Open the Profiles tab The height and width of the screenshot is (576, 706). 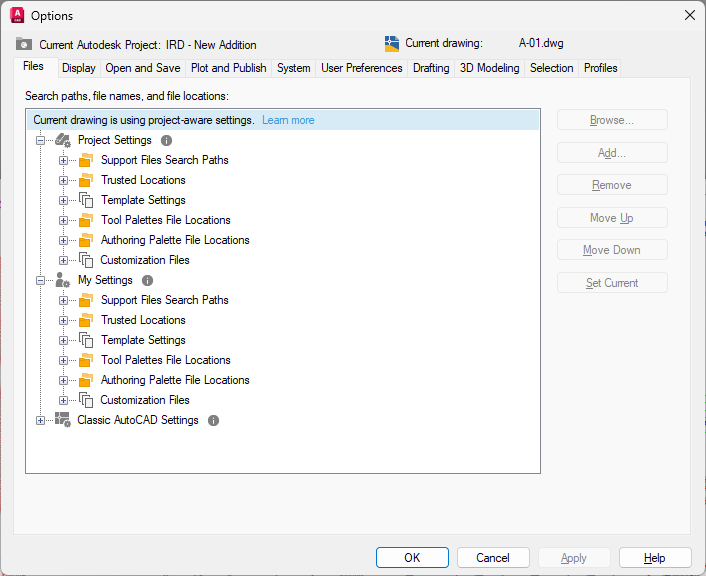point(600,68)
